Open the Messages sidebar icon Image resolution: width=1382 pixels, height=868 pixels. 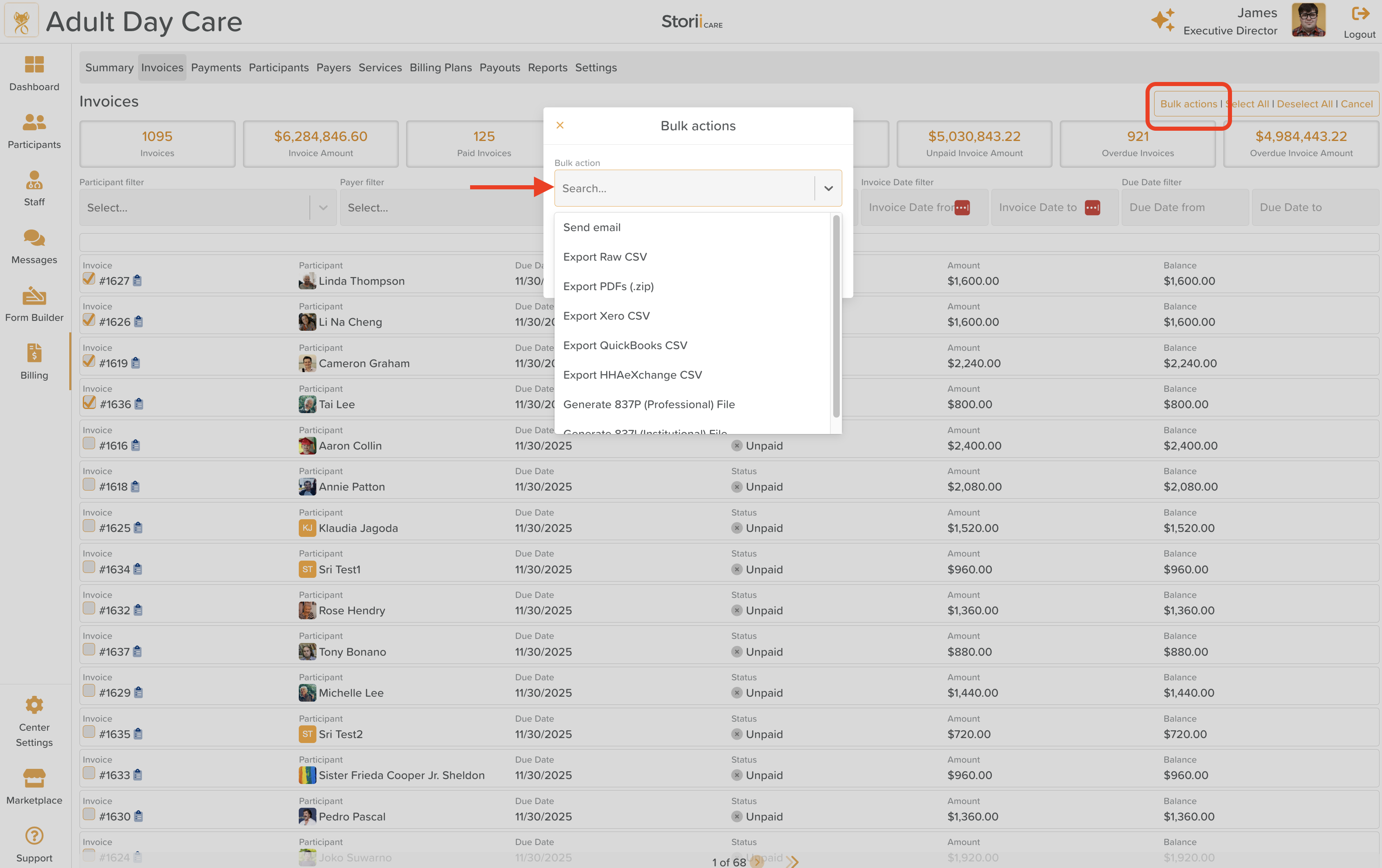34,238
